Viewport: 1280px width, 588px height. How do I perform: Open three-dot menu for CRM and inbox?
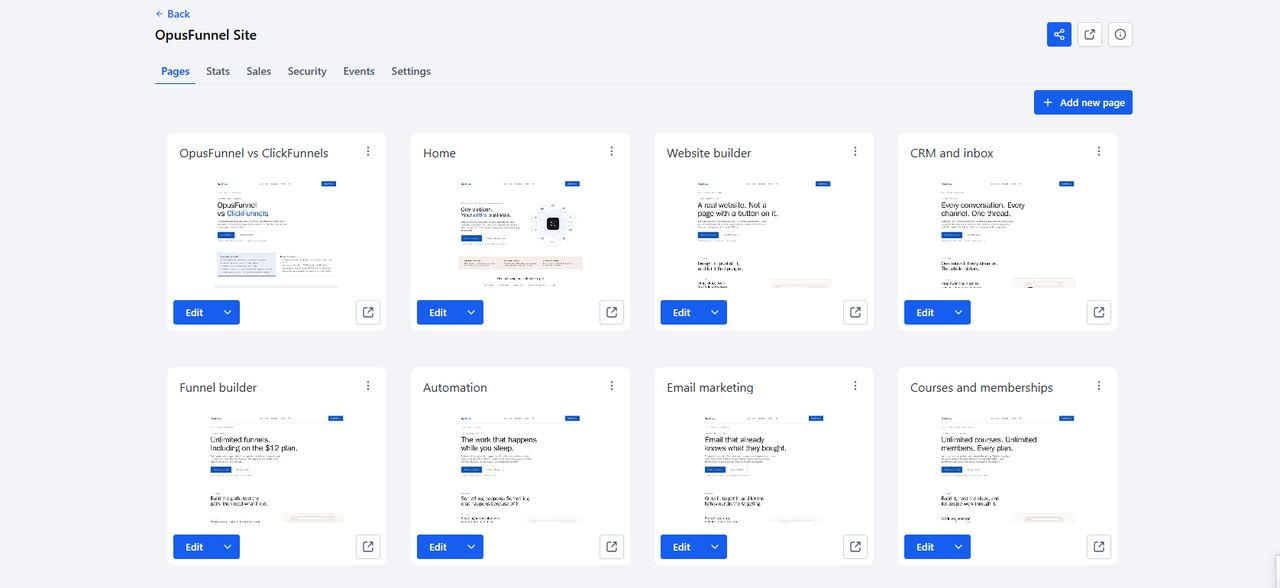pyautogui.click(x=1099, y=152)
